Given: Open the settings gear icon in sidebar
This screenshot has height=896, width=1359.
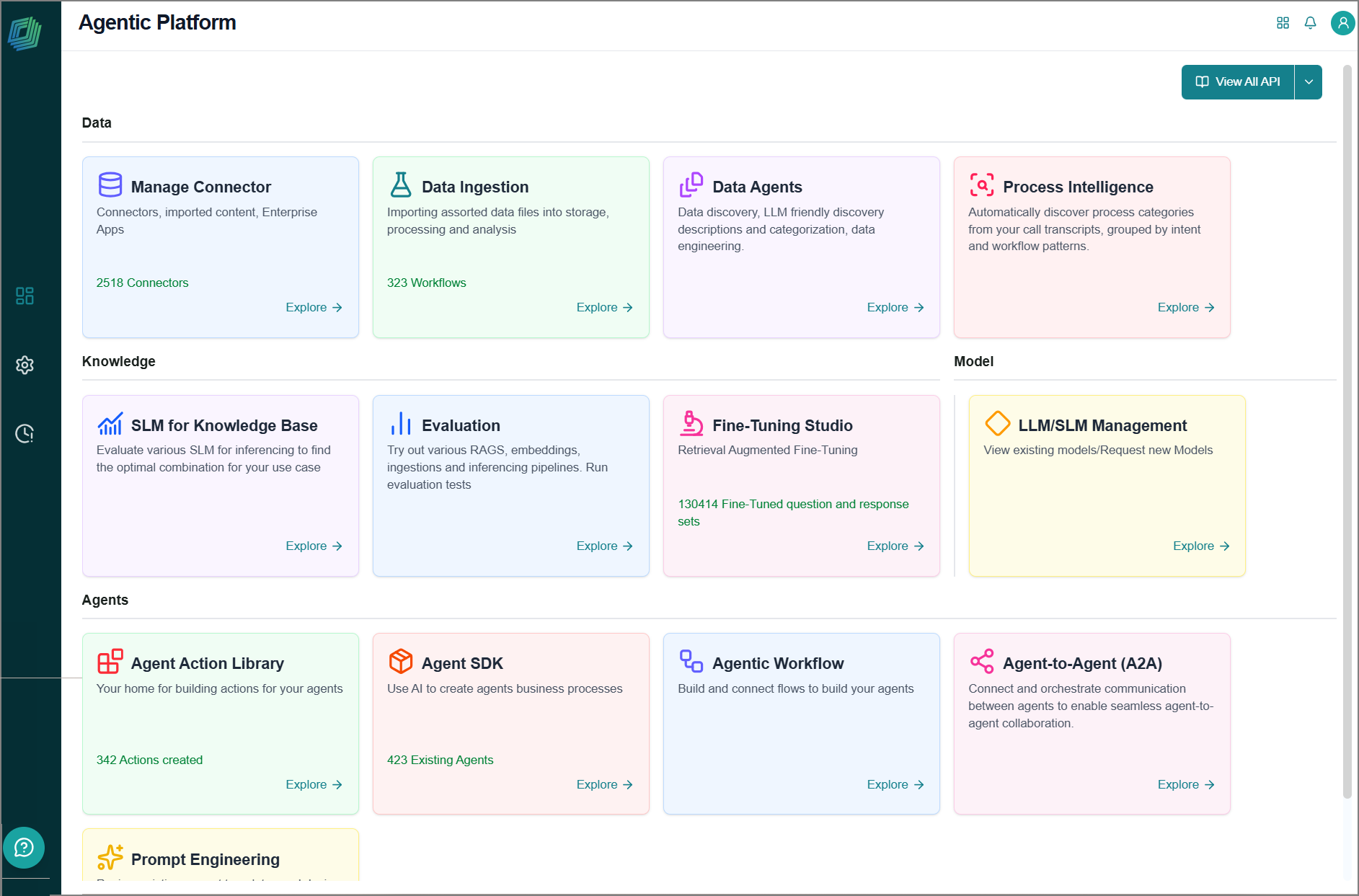Looking at the screenshot, I should click(x=25, y=365).
